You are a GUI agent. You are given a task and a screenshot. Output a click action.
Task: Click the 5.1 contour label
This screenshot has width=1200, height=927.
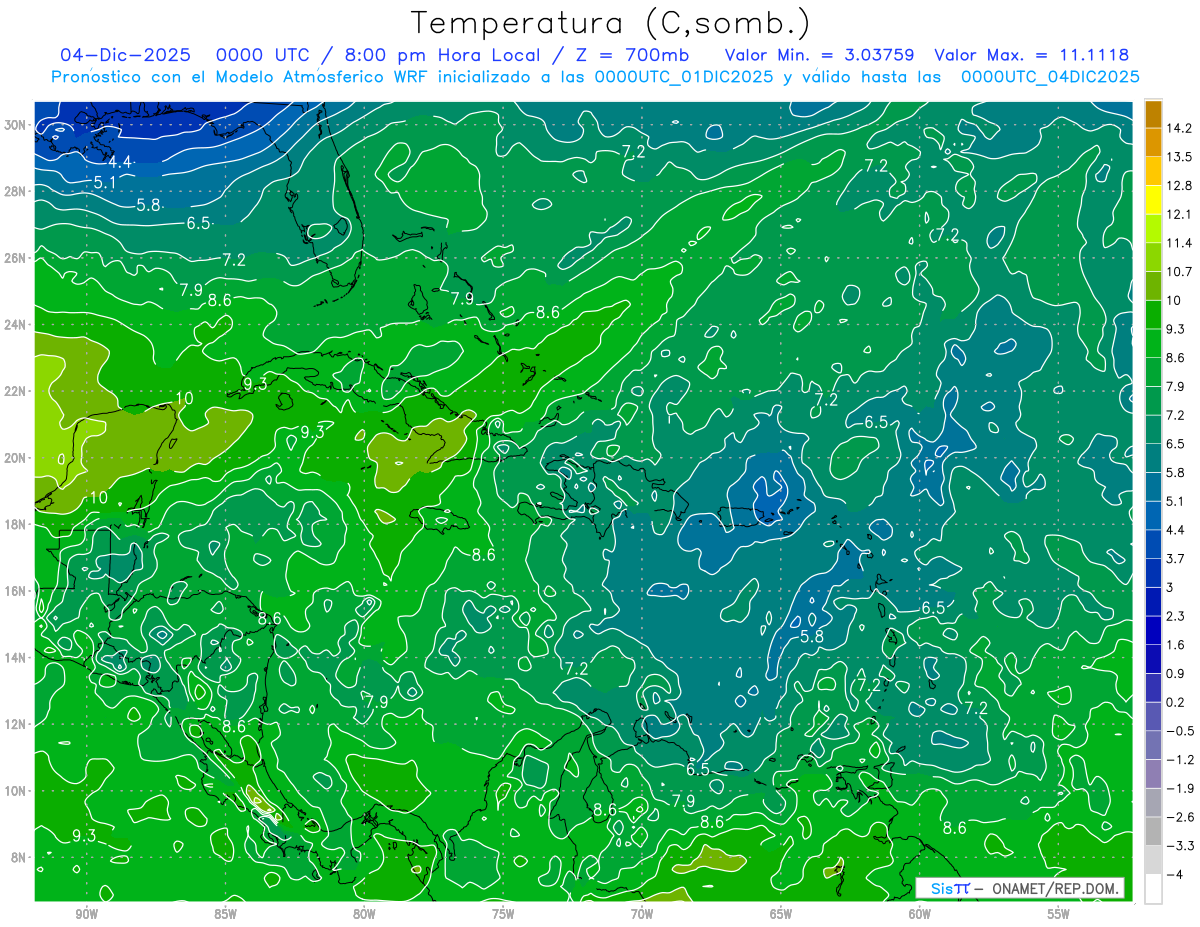[105, 182]
